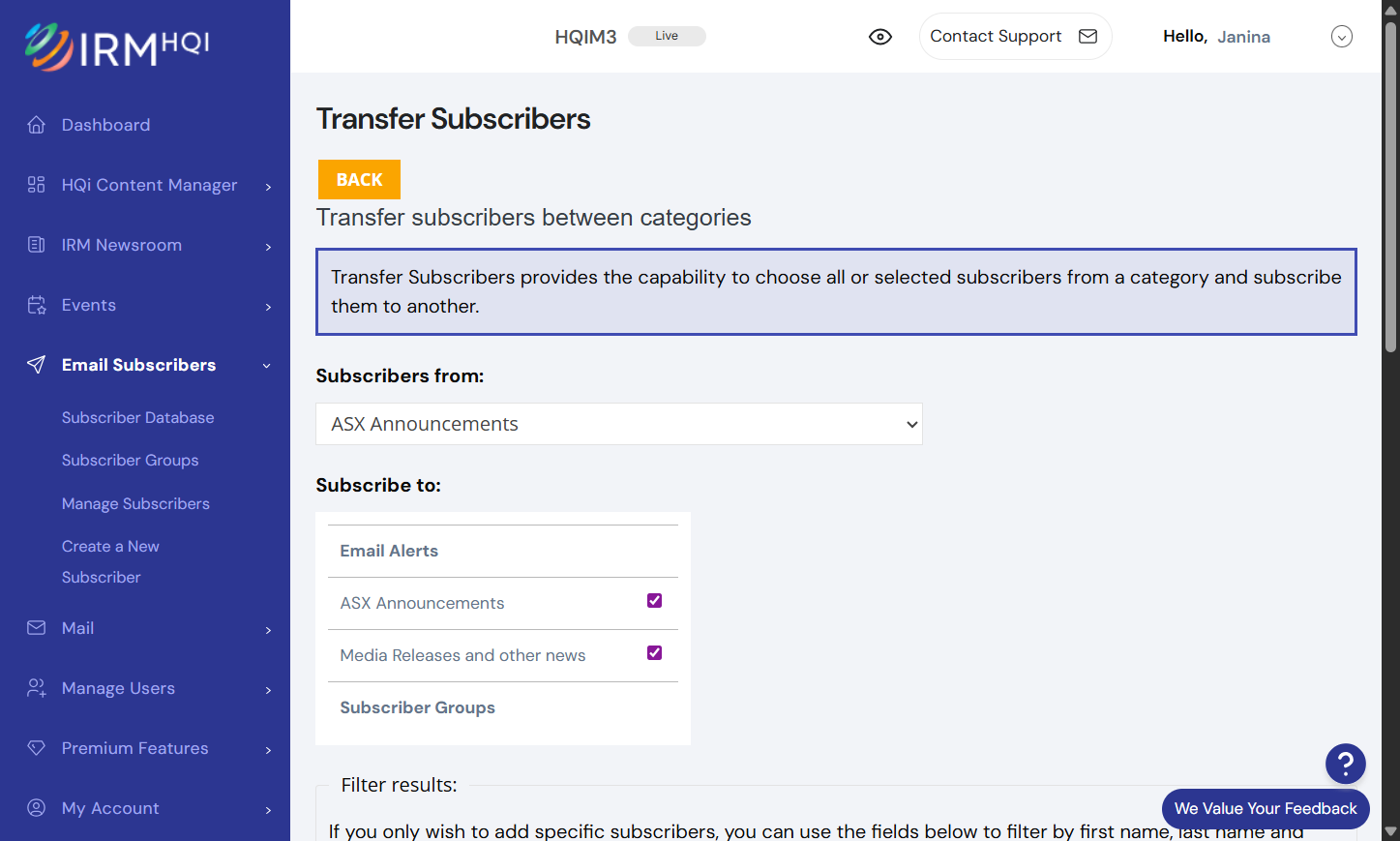Click the Contact Support button
1400x841 pixels.
(x=1015, y=37)
